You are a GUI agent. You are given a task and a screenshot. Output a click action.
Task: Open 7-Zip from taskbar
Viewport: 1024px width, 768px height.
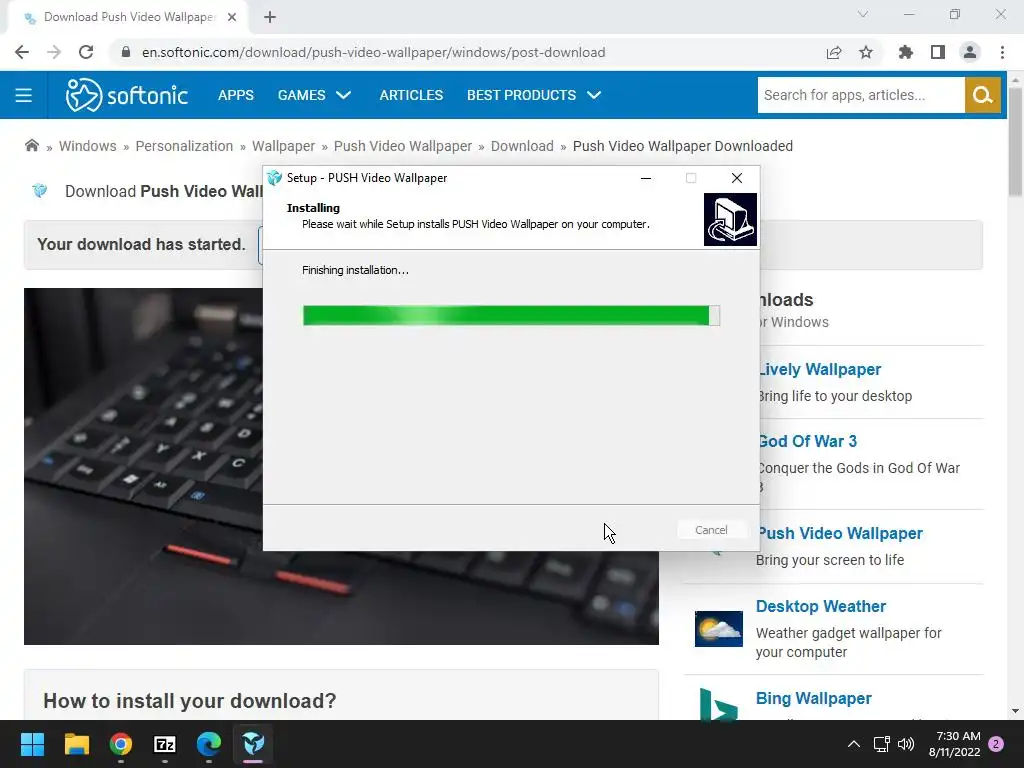pos(165,744)
